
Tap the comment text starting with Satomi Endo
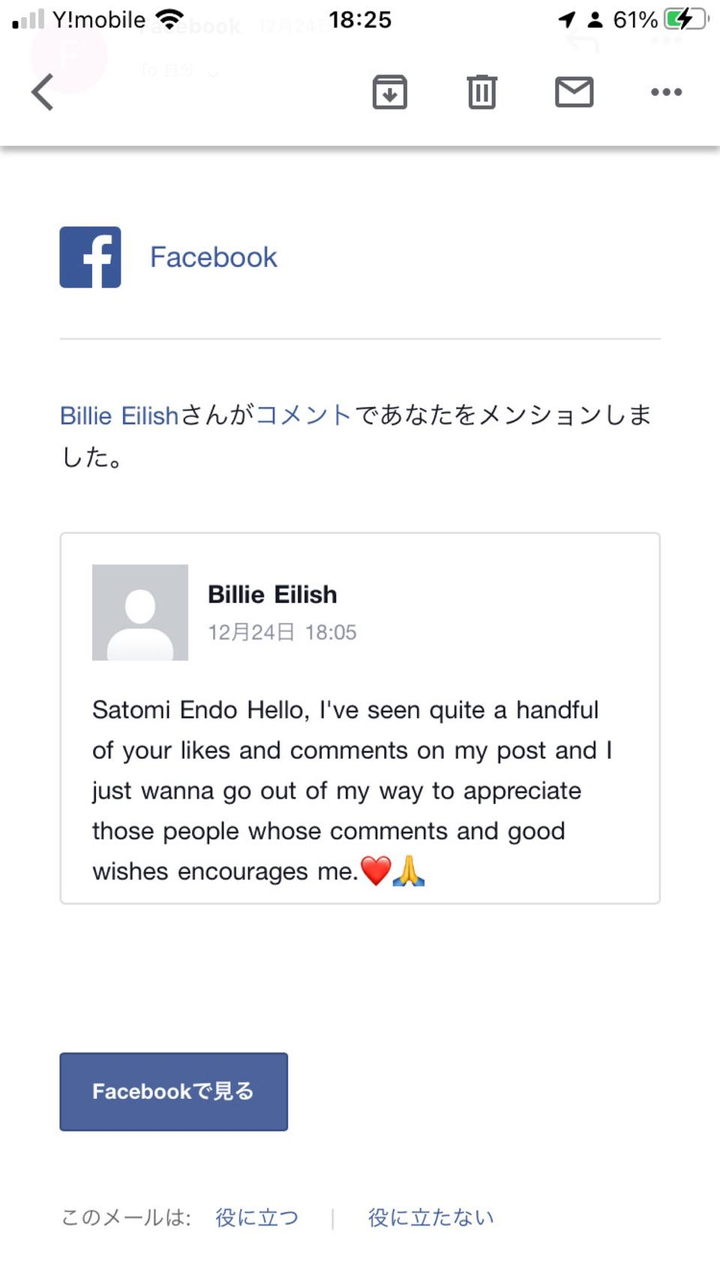[x=350, y=790]
